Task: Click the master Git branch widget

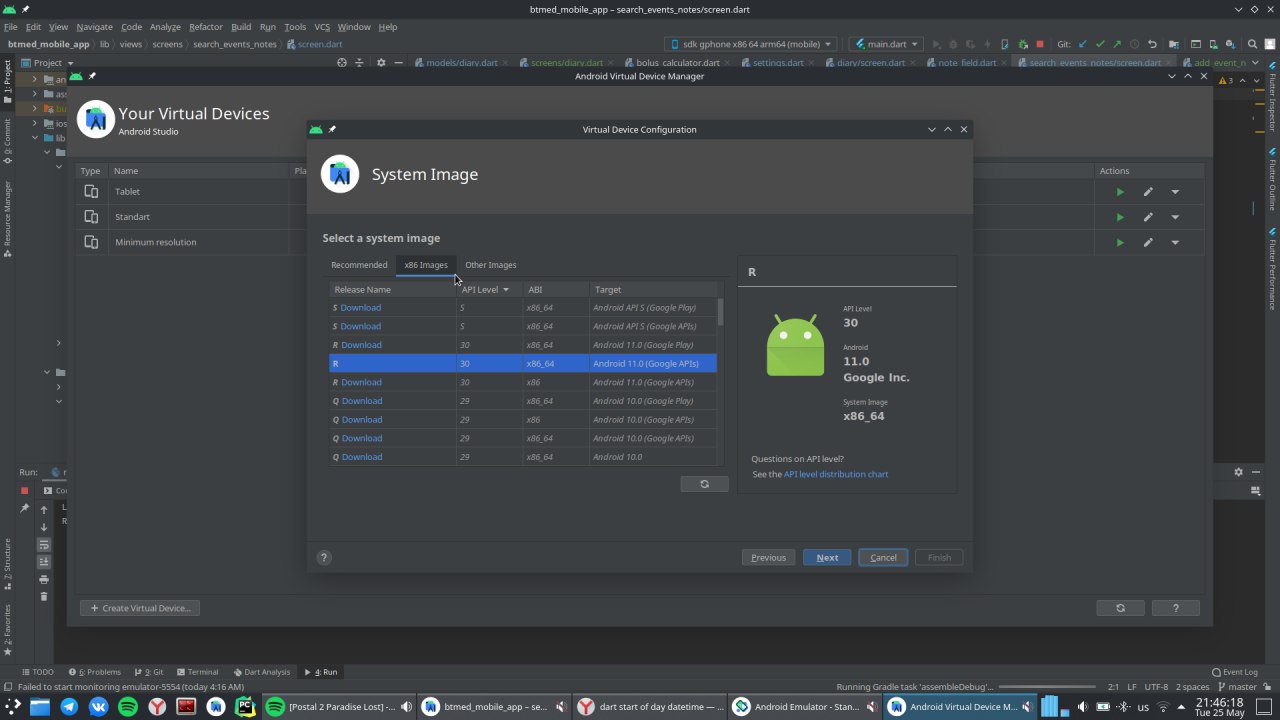Action: coord(1236,687)
